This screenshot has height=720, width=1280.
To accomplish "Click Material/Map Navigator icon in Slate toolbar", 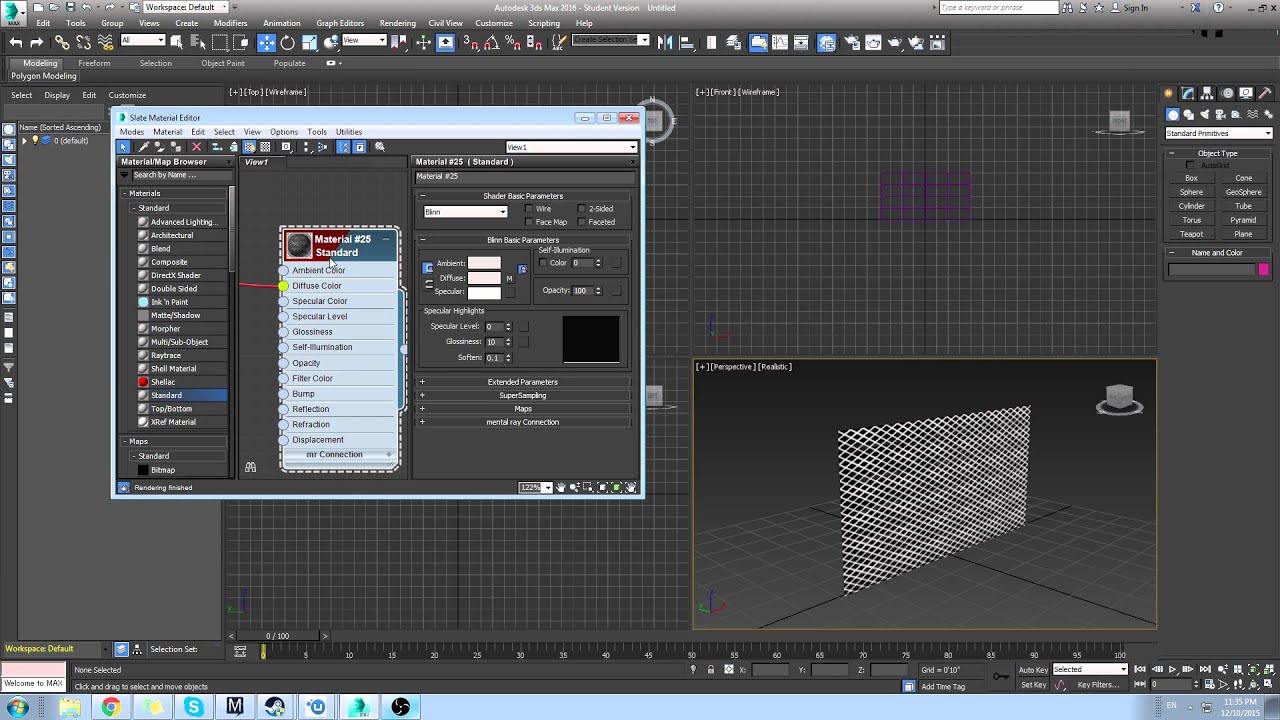I will (343, 147).
